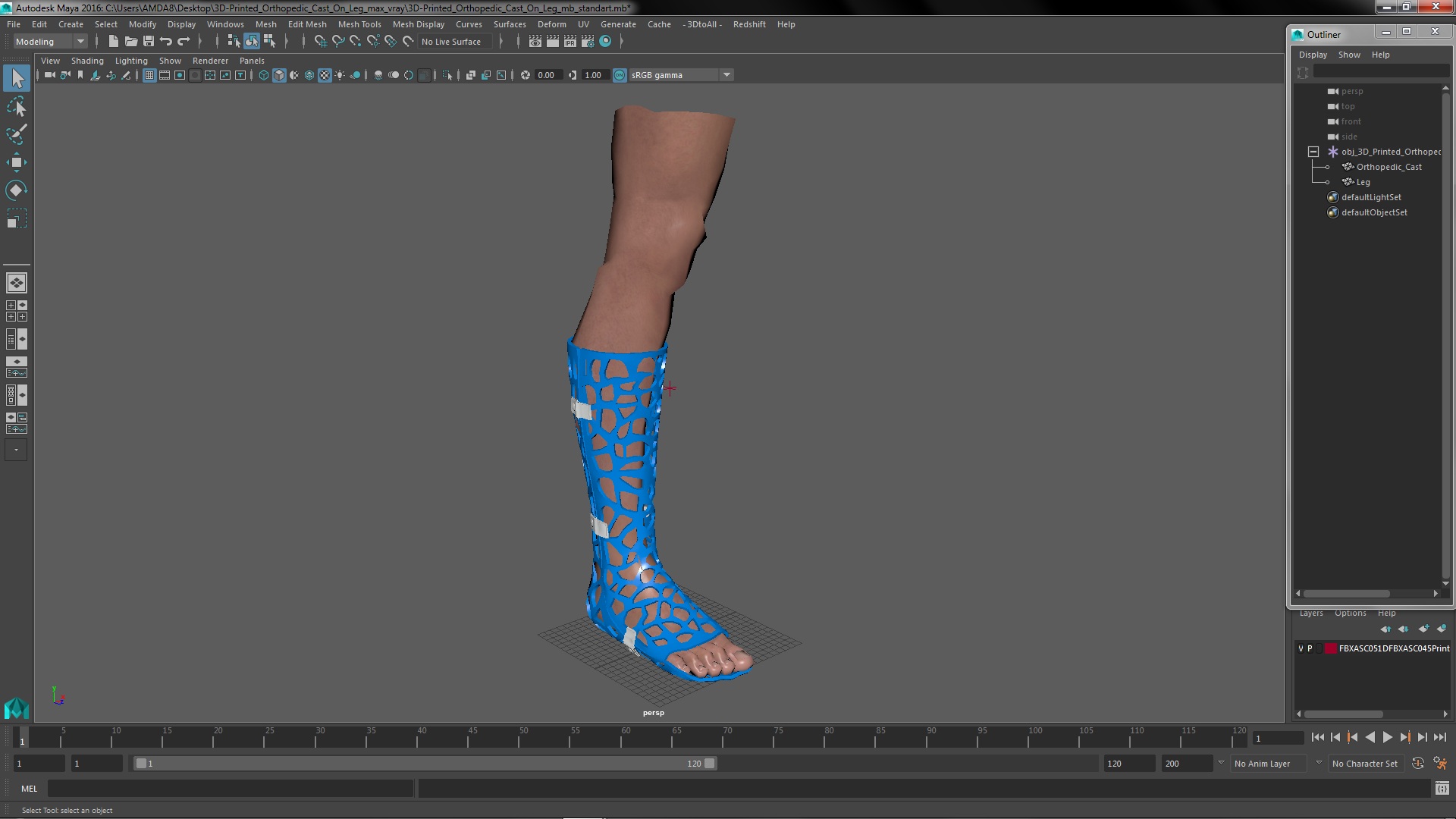Select Orthopedic_Cast in the Outliner
The image size is (1456, 819).
tap(1389, 167)
